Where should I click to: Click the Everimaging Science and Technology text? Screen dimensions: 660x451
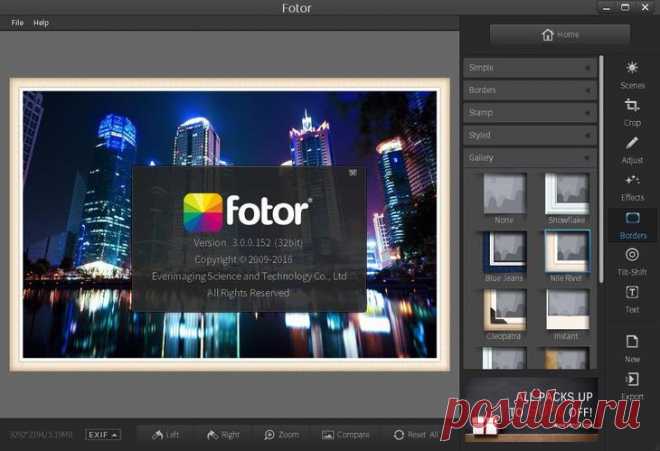point(249,276)
